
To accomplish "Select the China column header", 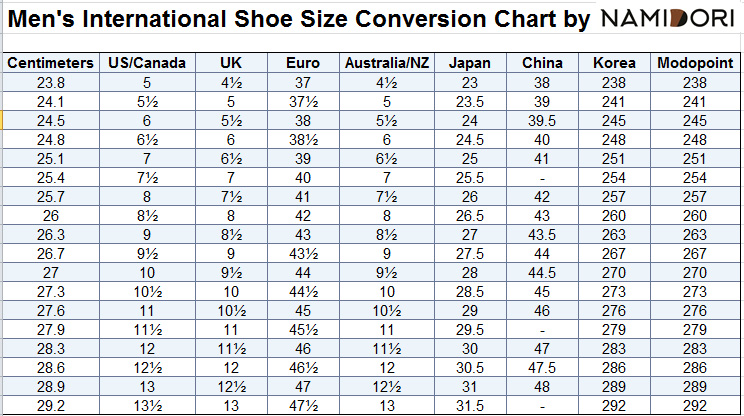I will click(541, 63).
